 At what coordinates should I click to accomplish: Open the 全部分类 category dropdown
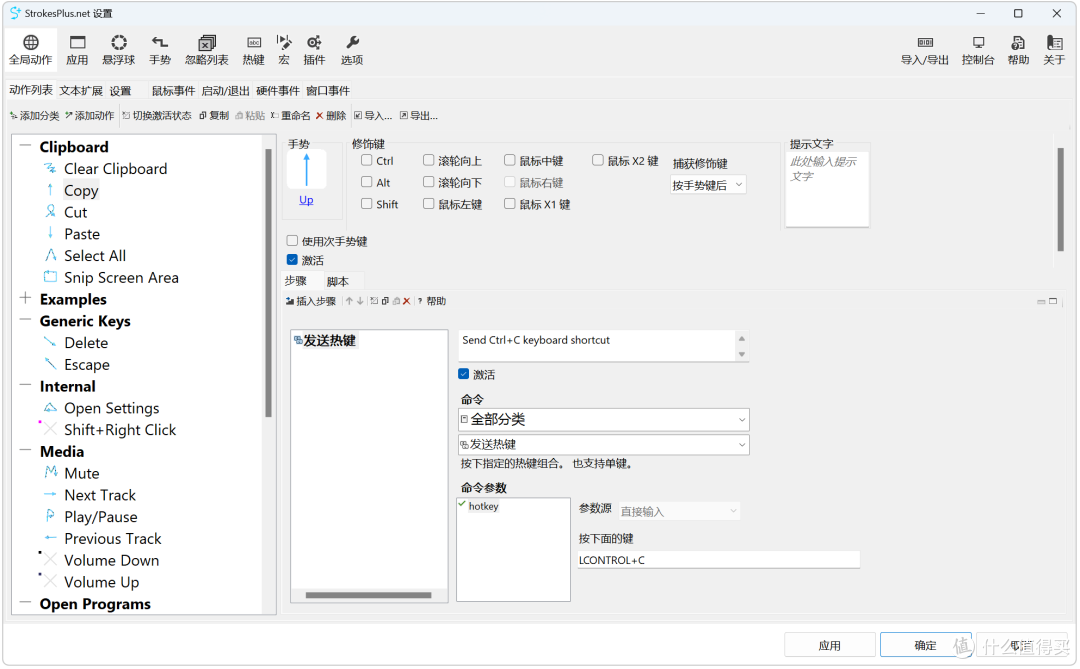[x=603, y=420]
